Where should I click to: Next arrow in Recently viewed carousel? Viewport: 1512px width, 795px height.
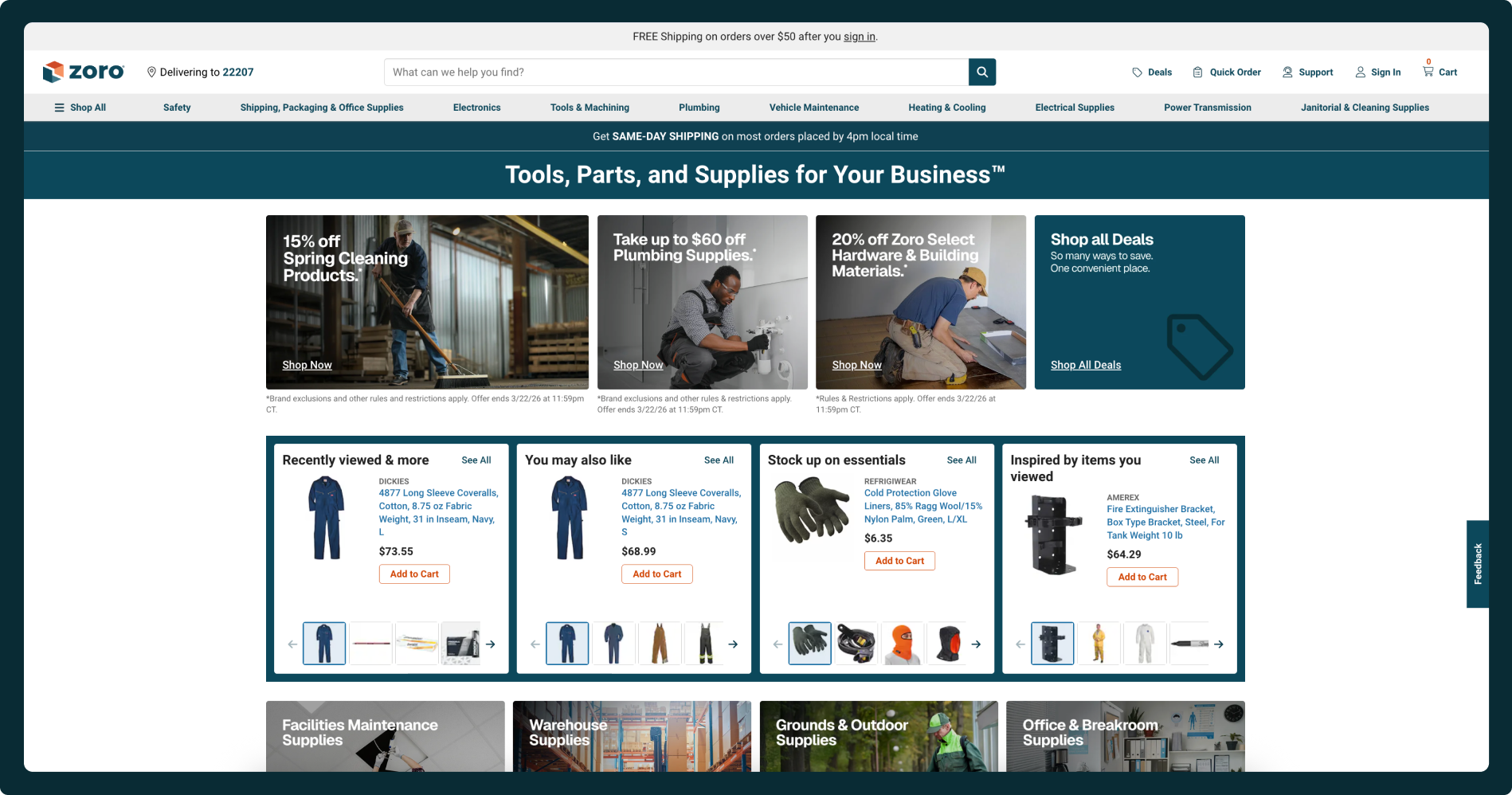tap(491, 644)
